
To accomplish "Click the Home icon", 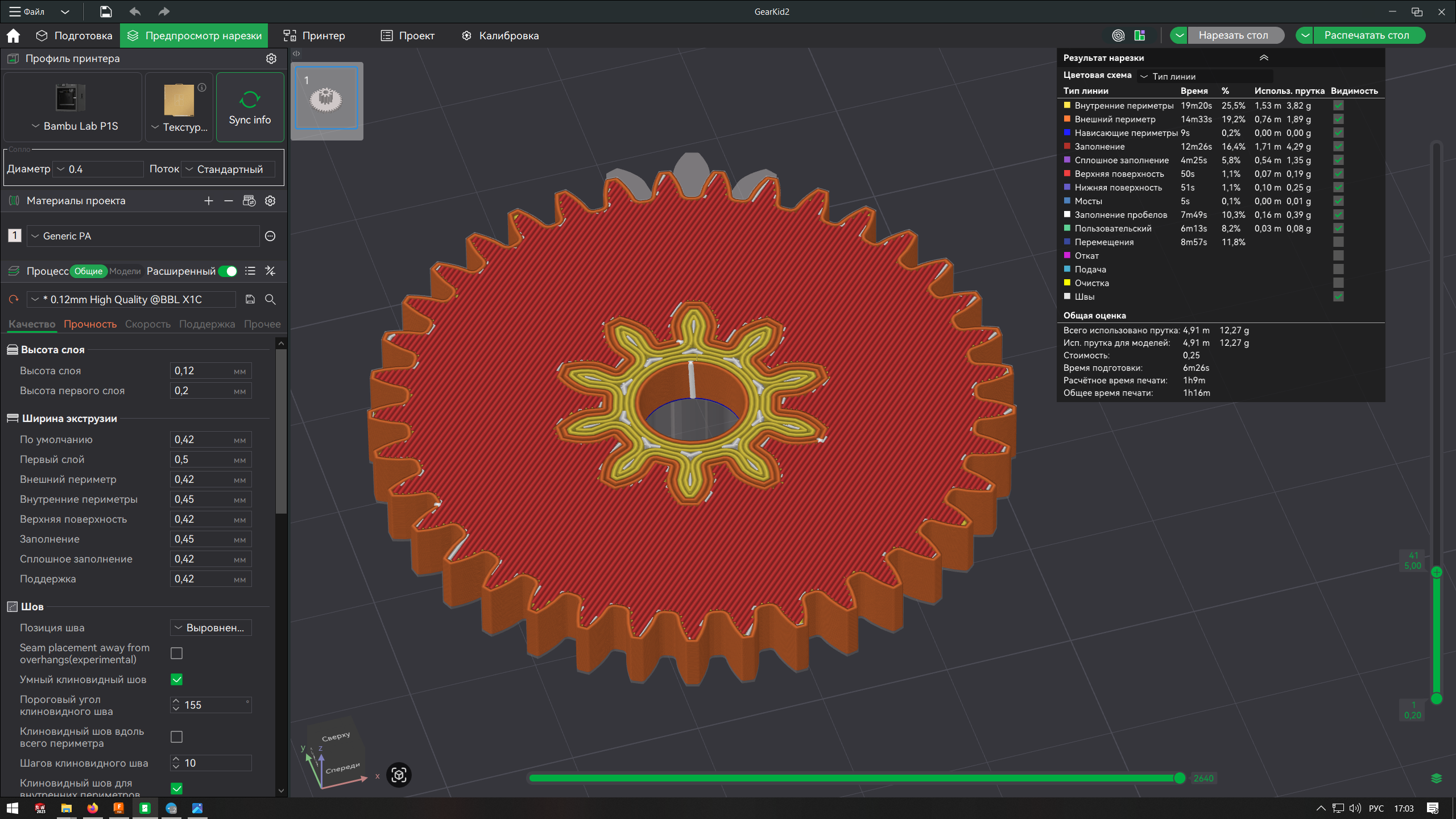I will tap(13, 36).
